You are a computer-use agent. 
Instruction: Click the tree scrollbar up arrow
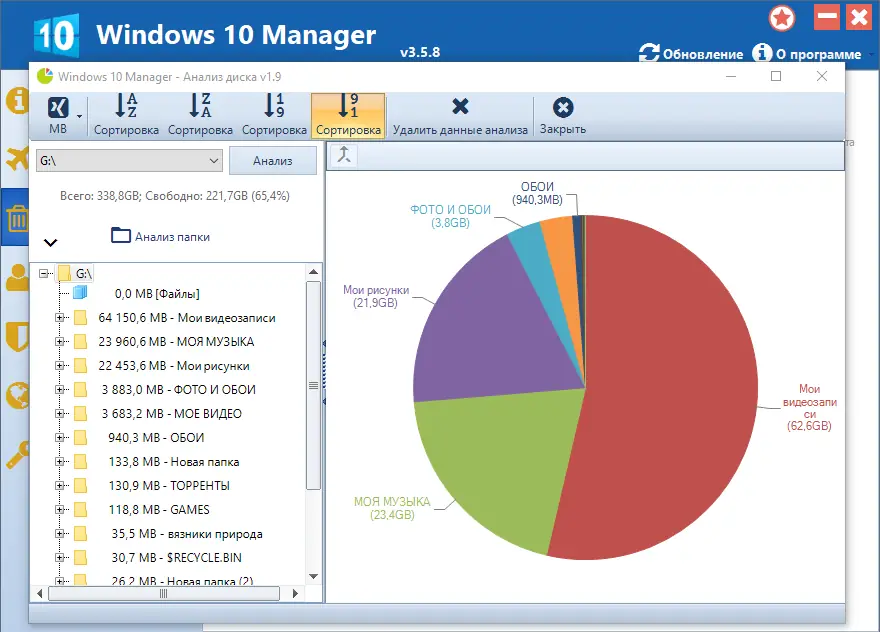[314, 272]
